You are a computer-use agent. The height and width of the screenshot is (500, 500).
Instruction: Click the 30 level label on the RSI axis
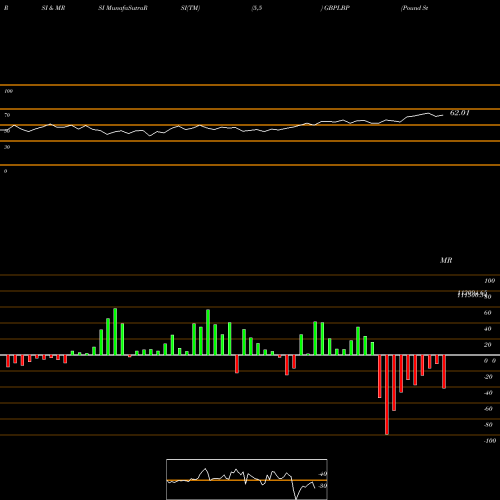pos(7,147)
